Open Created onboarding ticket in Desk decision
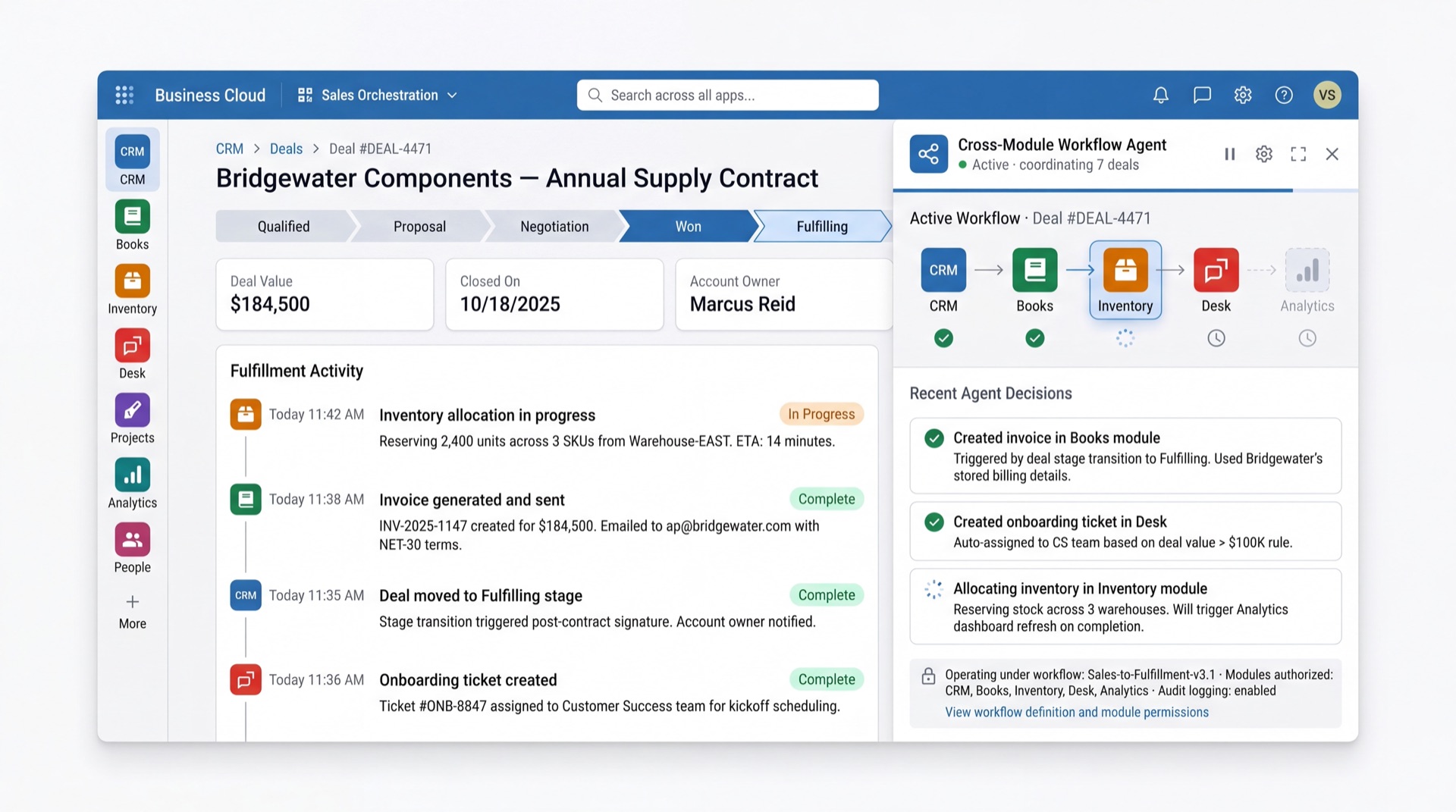 pos(1125,531)
